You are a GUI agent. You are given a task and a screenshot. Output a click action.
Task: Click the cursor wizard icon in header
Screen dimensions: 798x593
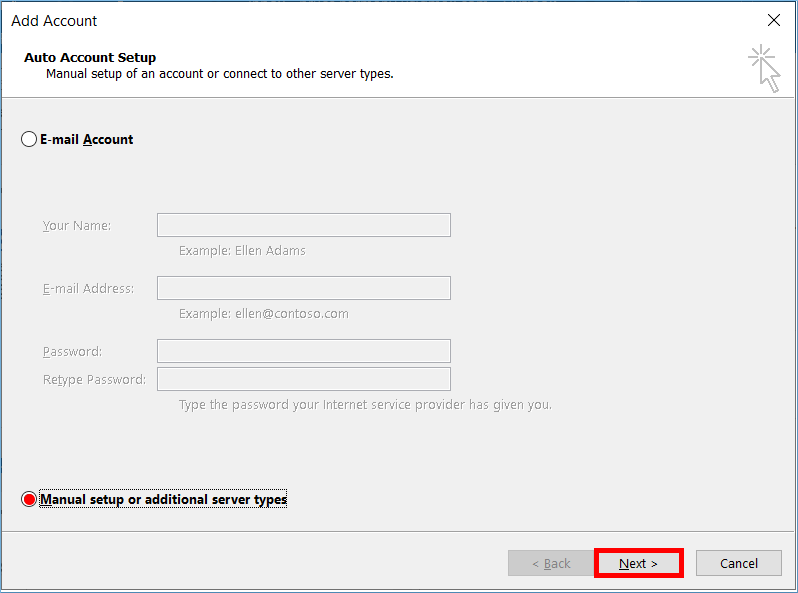click(764, 69)
